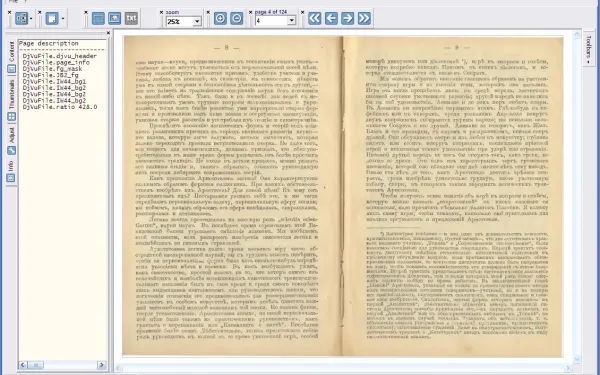The image size is (600, 375).
Task: Click the page layout icon in the first toolbar
Action: coord(21,18)
